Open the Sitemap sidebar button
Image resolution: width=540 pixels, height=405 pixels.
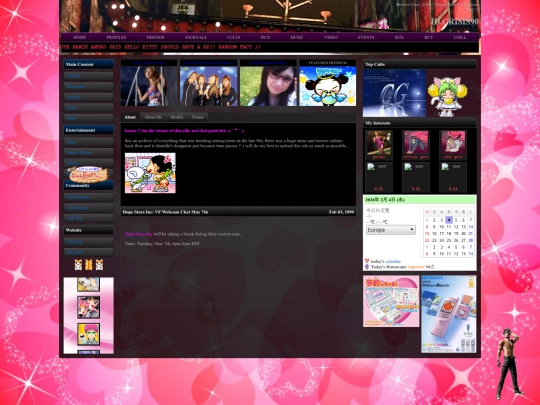[89, 242]
